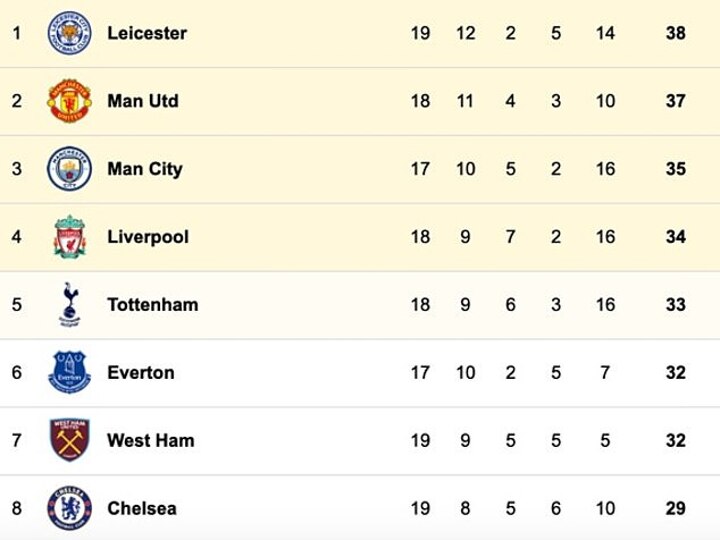
Task: Click the Everton club crest
Action: [x=69, y=372]
